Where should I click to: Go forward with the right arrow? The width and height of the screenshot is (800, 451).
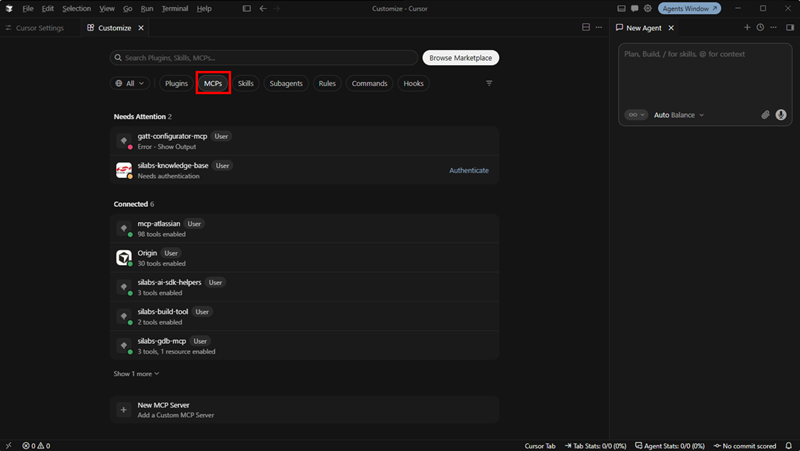tap(277, 8)
